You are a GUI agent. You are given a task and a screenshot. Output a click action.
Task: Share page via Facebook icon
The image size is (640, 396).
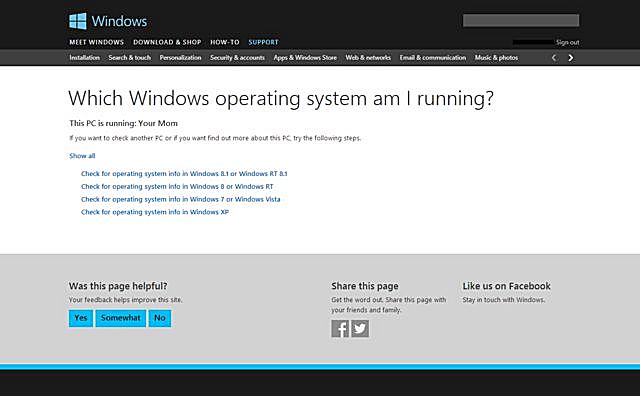click(x=340, y=329)
